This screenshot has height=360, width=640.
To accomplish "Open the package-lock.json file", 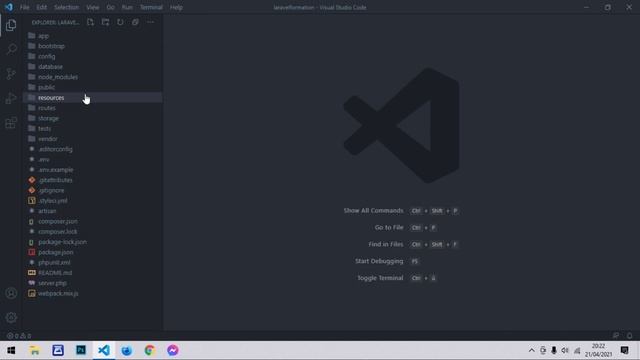I will [x=93, y=242].
